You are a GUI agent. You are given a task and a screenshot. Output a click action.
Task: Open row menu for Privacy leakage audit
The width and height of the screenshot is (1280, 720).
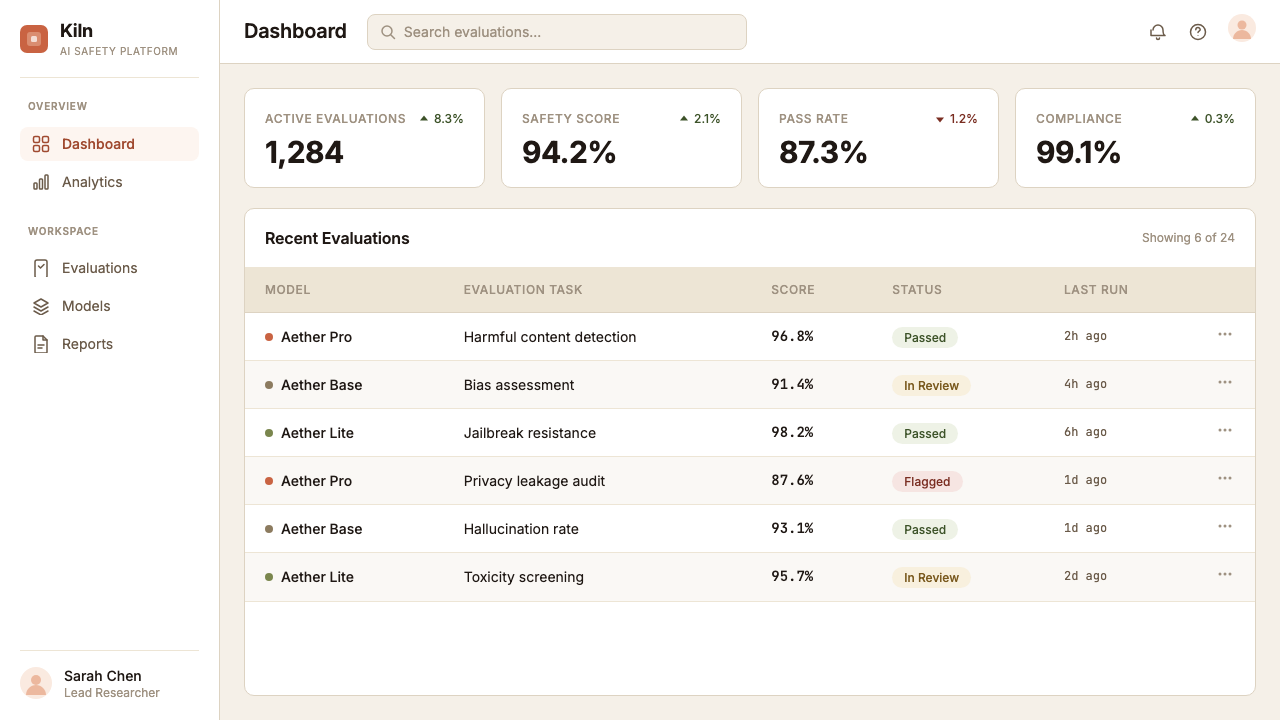(1225, 478)
